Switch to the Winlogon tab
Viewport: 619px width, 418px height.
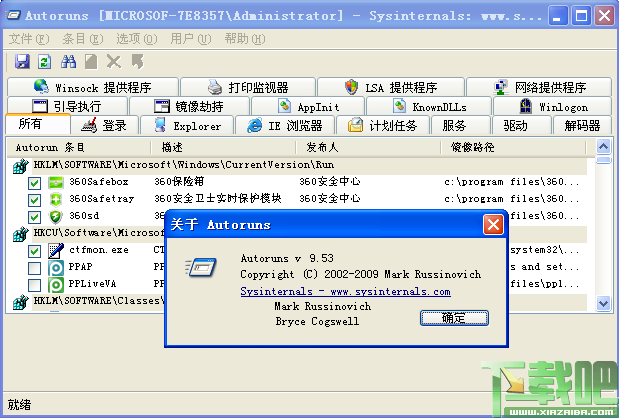pos(553,106)
